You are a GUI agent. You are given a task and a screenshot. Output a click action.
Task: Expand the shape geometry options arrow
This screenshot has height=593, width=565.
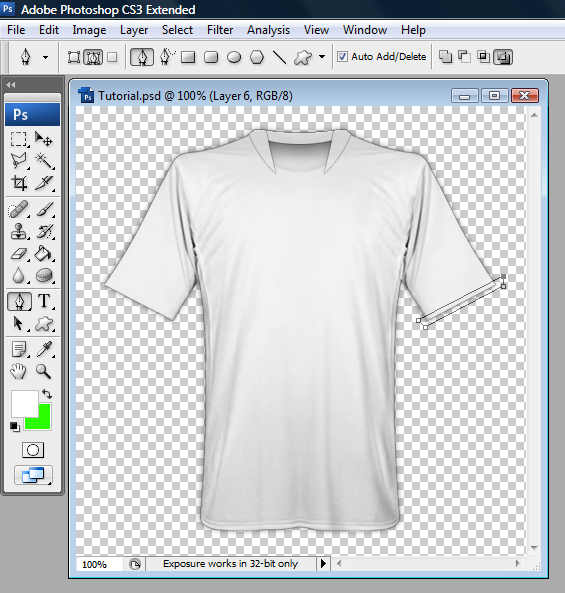[322, 57]
